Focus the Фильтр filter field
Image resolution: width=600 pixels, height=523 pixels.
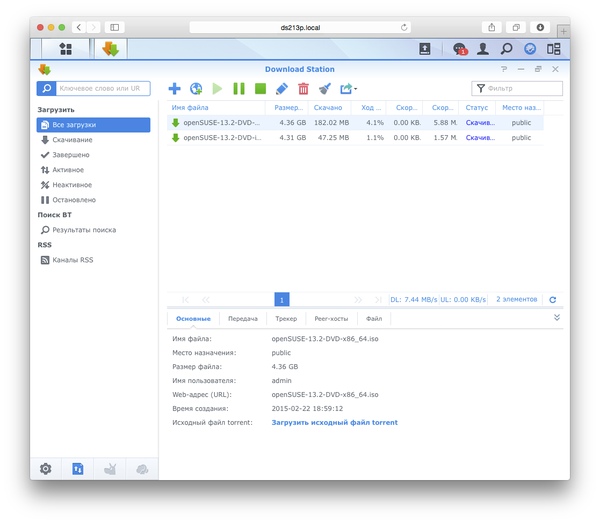point(517,88)
